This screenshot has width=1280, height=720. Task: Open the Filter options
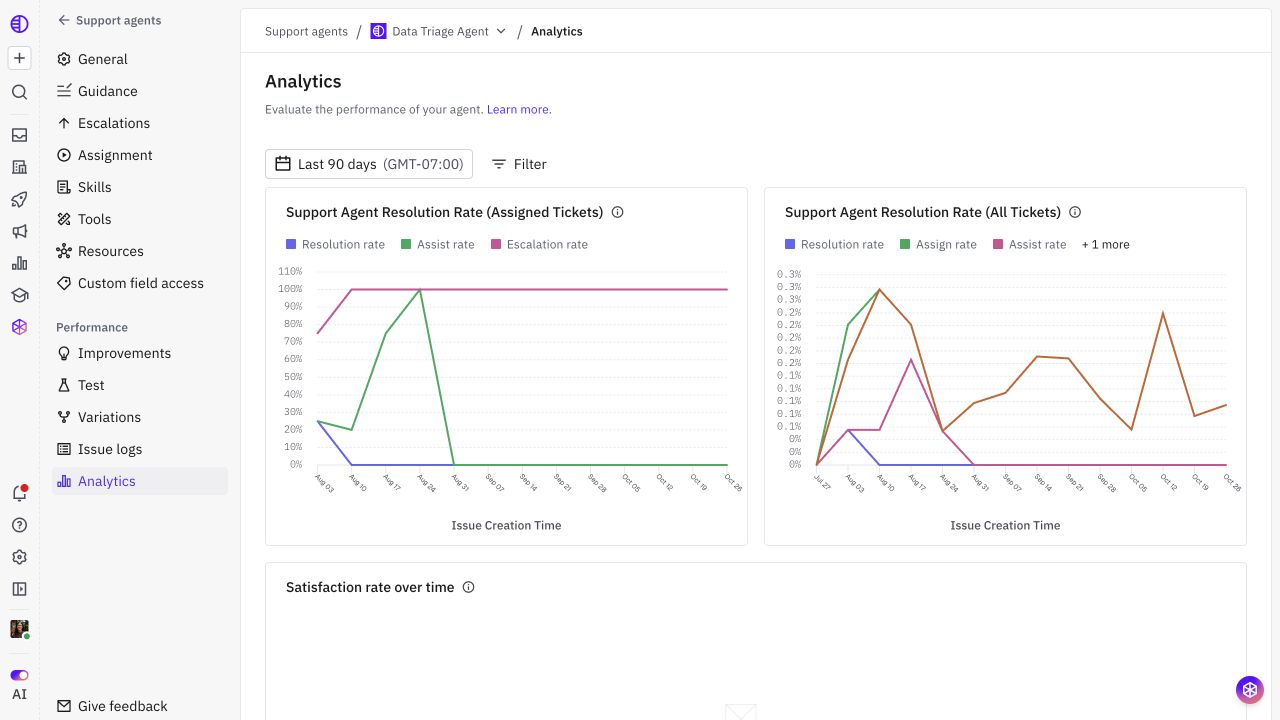pos(519,164)
